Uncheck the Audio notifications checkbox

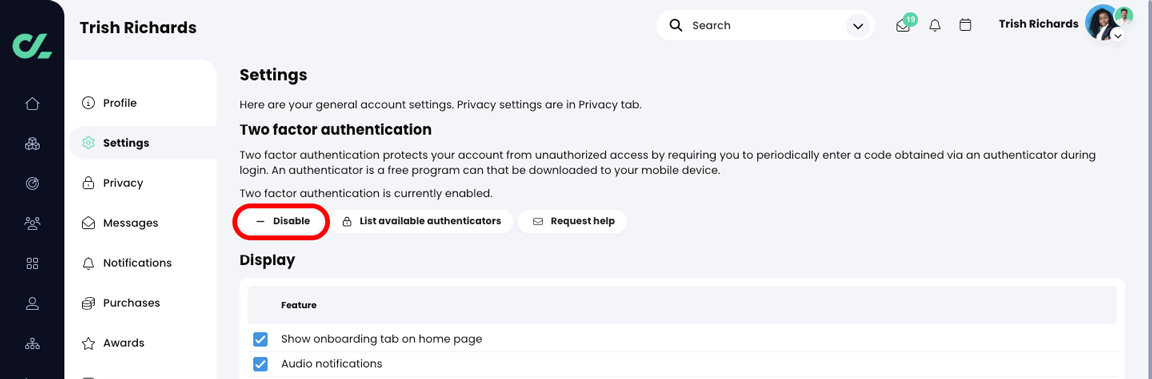[260, 364]
